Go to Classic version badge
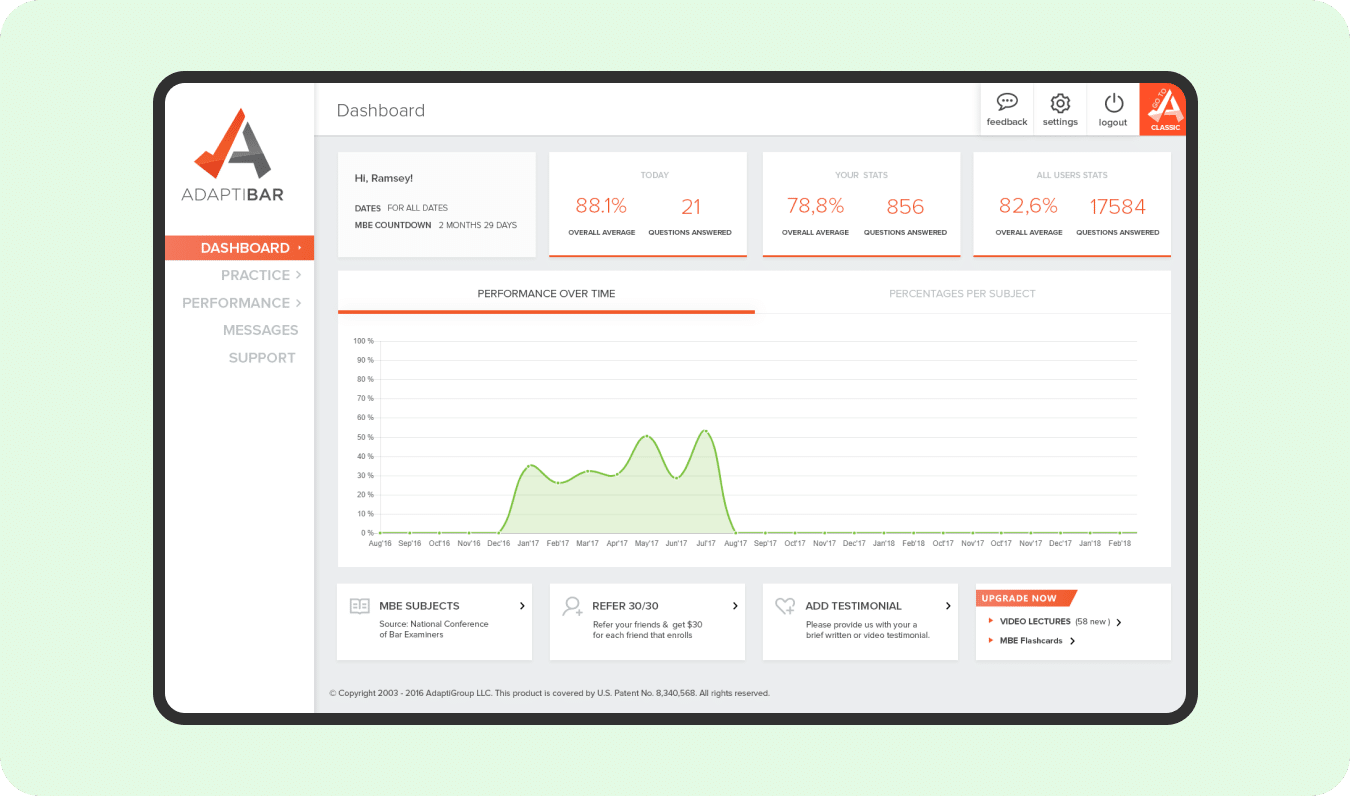Screen dimensions: 1350x796 point(1163,109)
